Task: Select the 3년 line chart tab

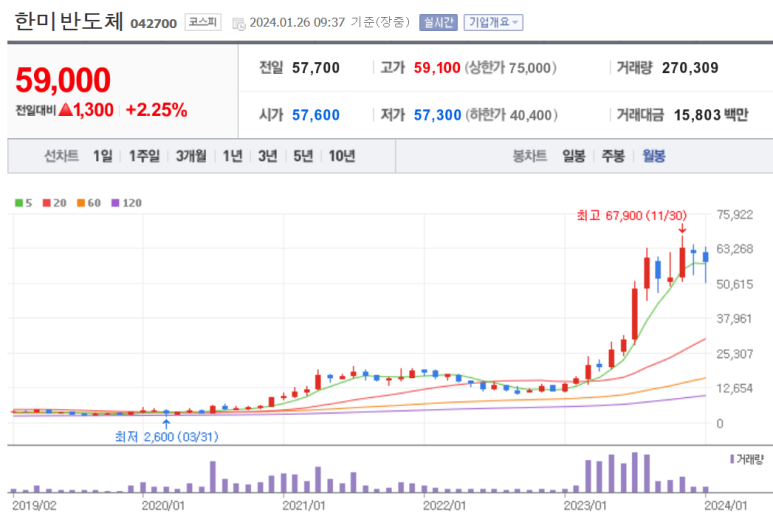Action: pyautogui.click(x=268, y=156)
